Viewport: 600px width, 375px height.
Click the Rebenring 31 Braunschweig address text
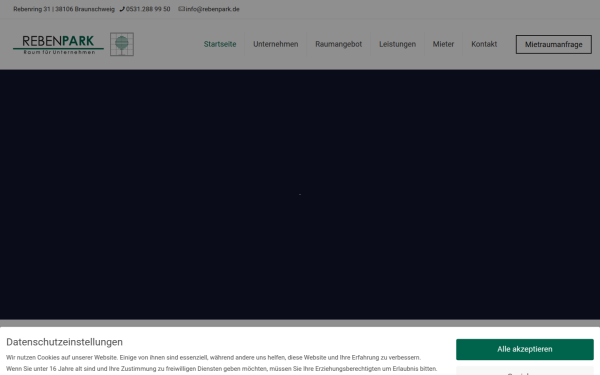point(64,9)
